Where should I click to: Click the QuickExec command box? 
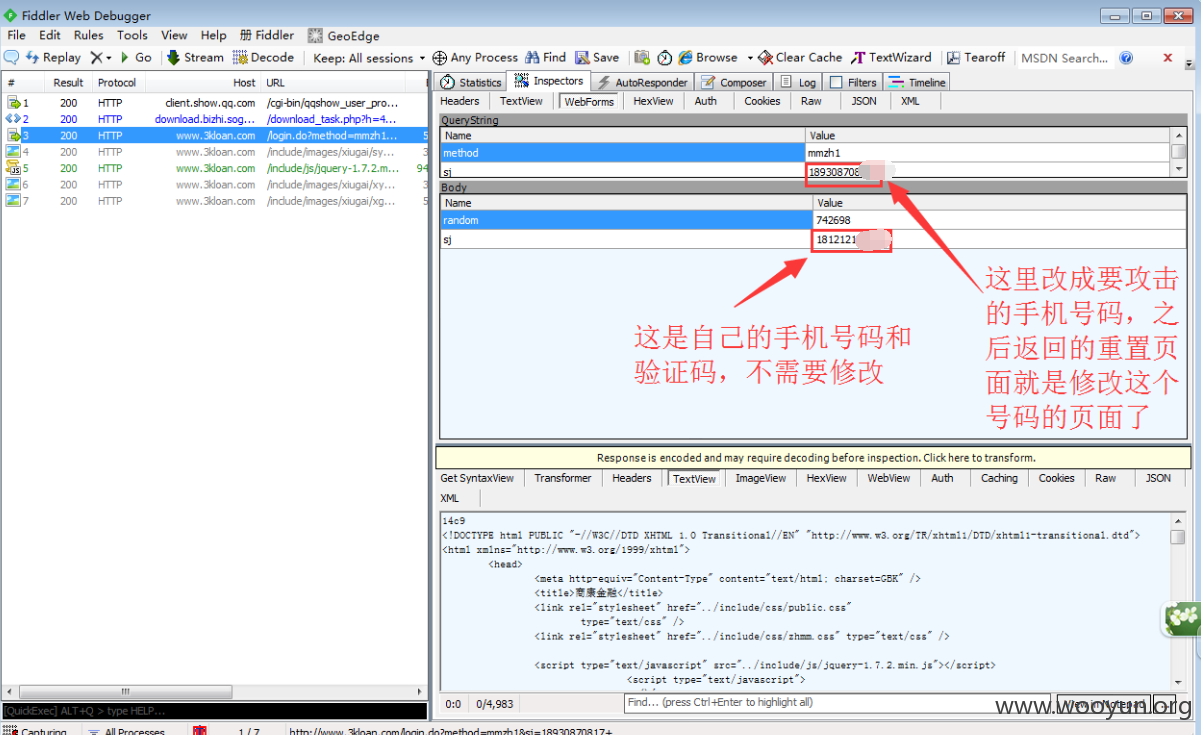click(214, 710)
